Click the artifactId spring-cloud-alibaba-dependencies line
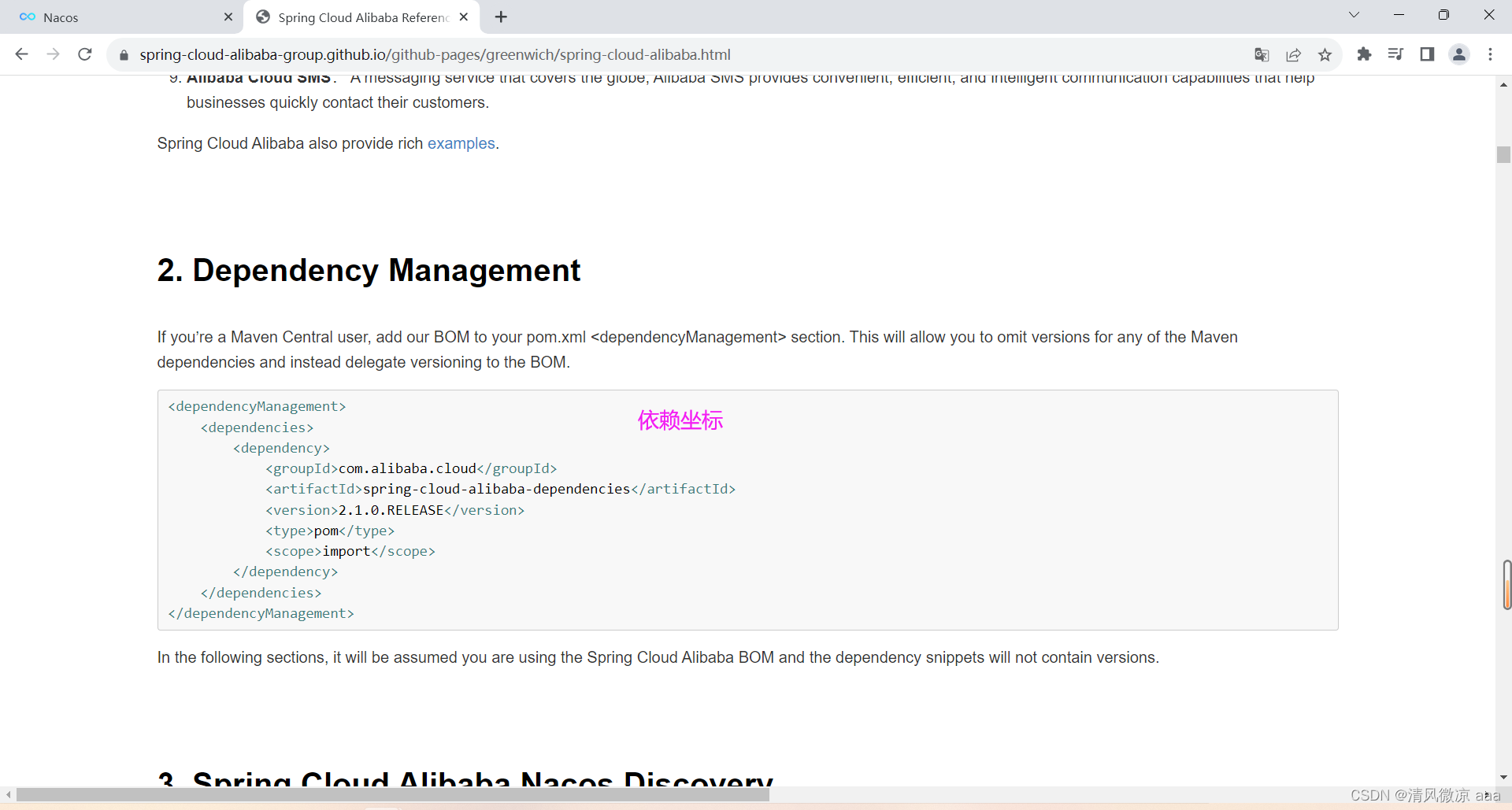The height and width of the screenshot is (810, 1512). coord(500,489)
